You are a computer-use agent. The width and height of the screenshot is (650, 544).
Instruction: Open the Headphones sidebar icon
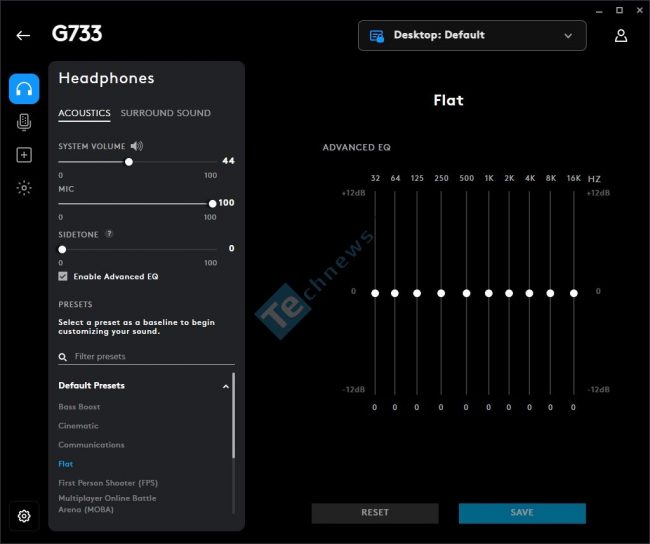[x=24, y=89]
